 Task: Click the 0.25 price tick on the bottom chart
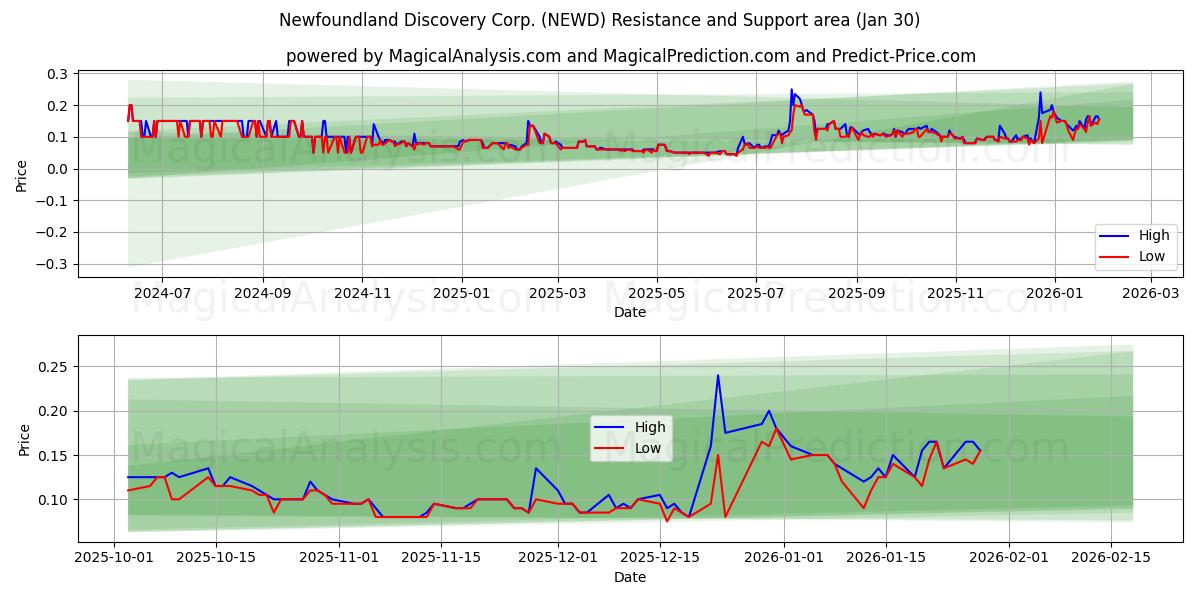(x=53, y=367)
